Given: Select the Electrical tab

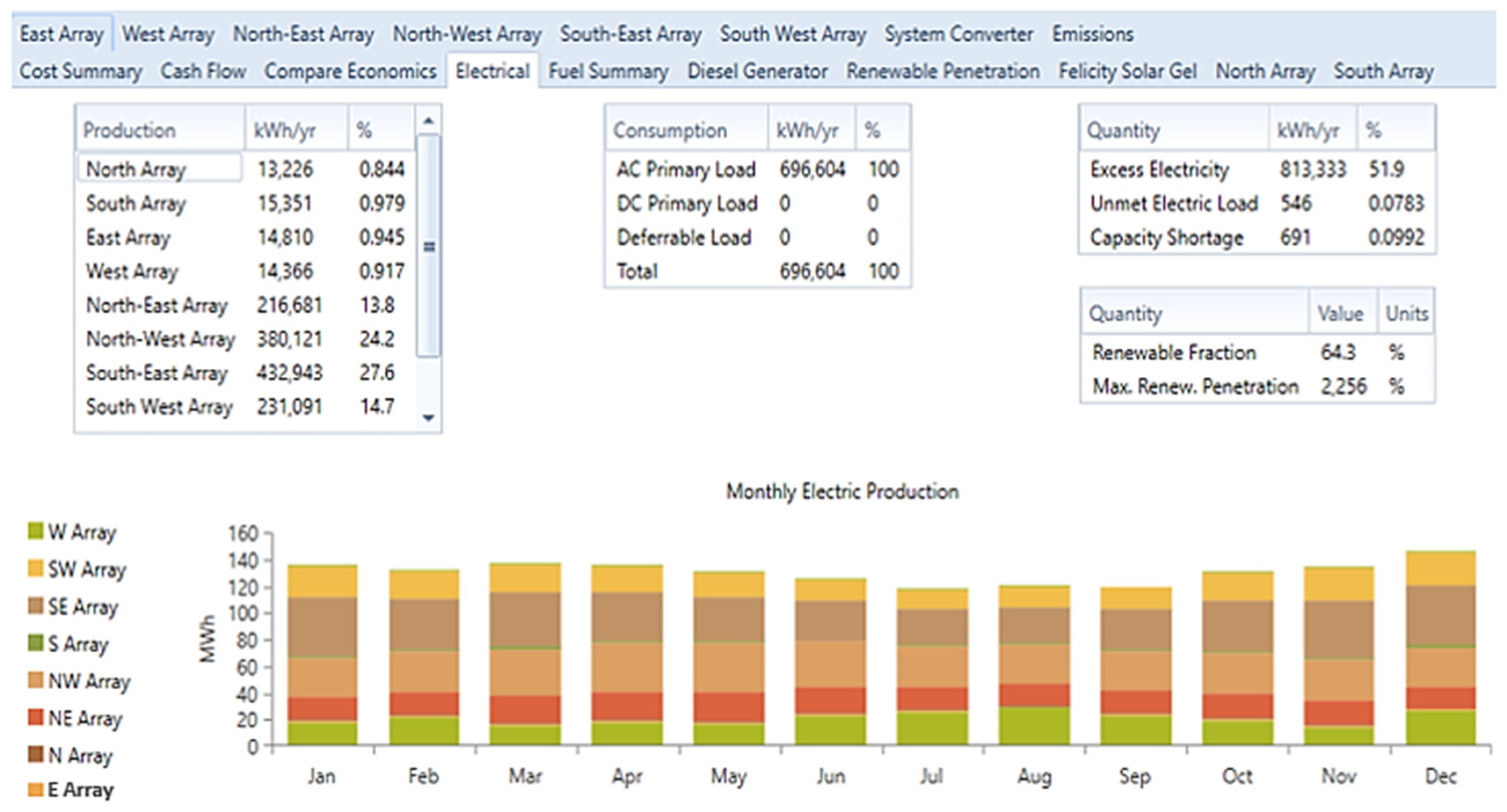Looking at the screenshot, I should pyautogui.click(x=493, y=71).
